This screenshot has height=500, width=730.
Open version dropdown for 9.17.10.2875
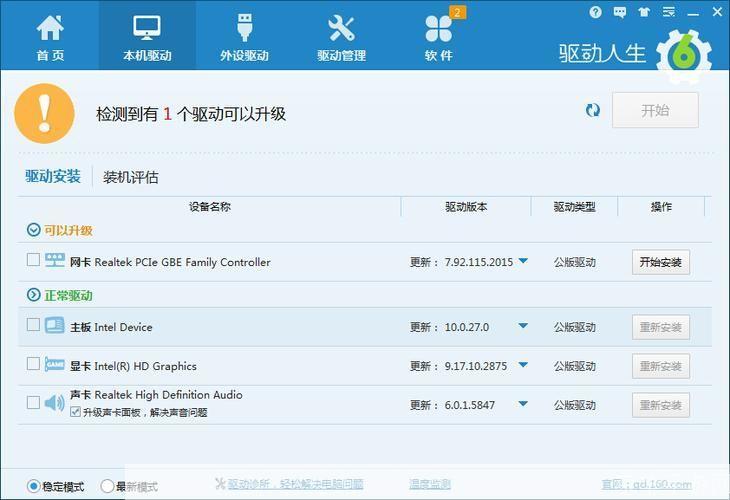523,365
